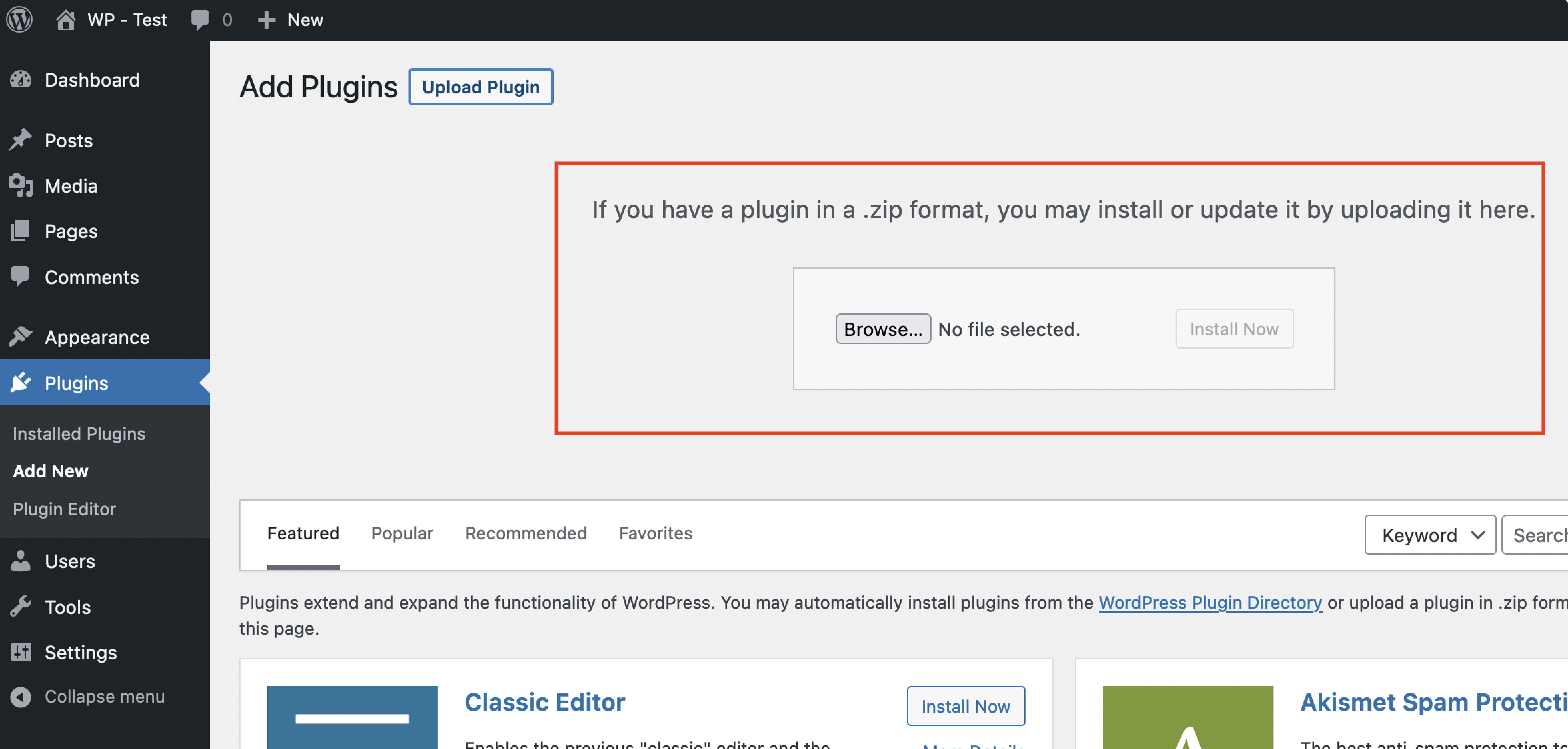
Task: Open the Keyword search type dropdown
Action: [x=1430, y=535]
